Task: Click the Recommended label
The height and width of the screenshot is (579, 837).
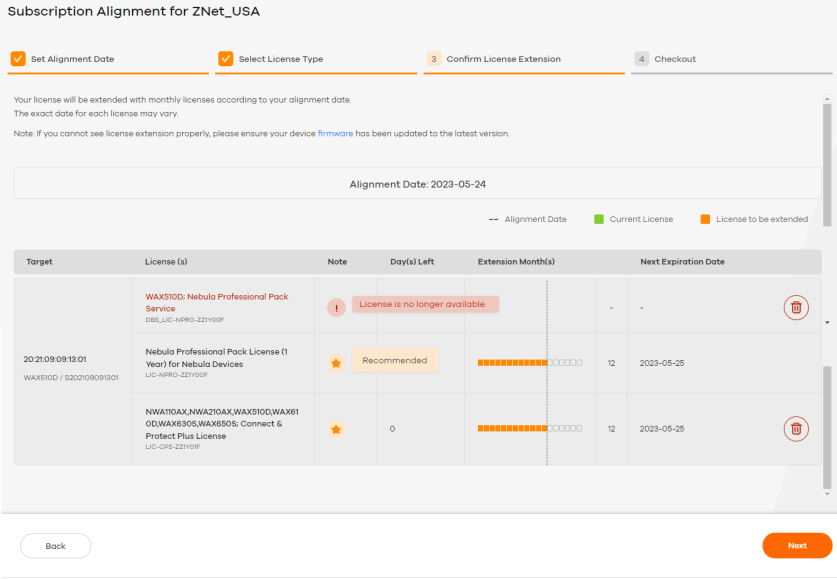Action: click(395, 360)
